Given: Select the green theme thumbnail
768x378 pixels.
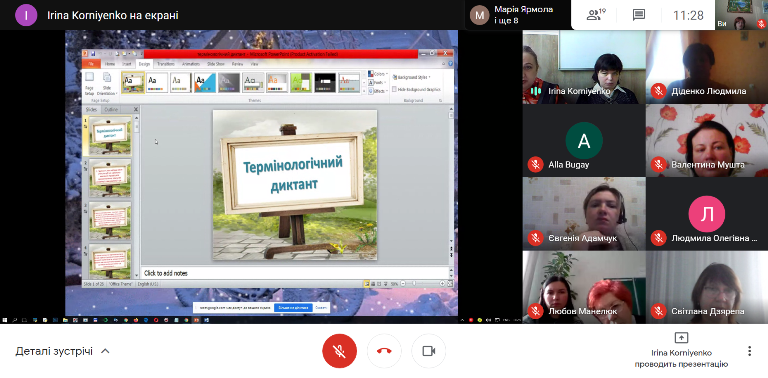Looking at the screenshot, I should click(301, 82).
